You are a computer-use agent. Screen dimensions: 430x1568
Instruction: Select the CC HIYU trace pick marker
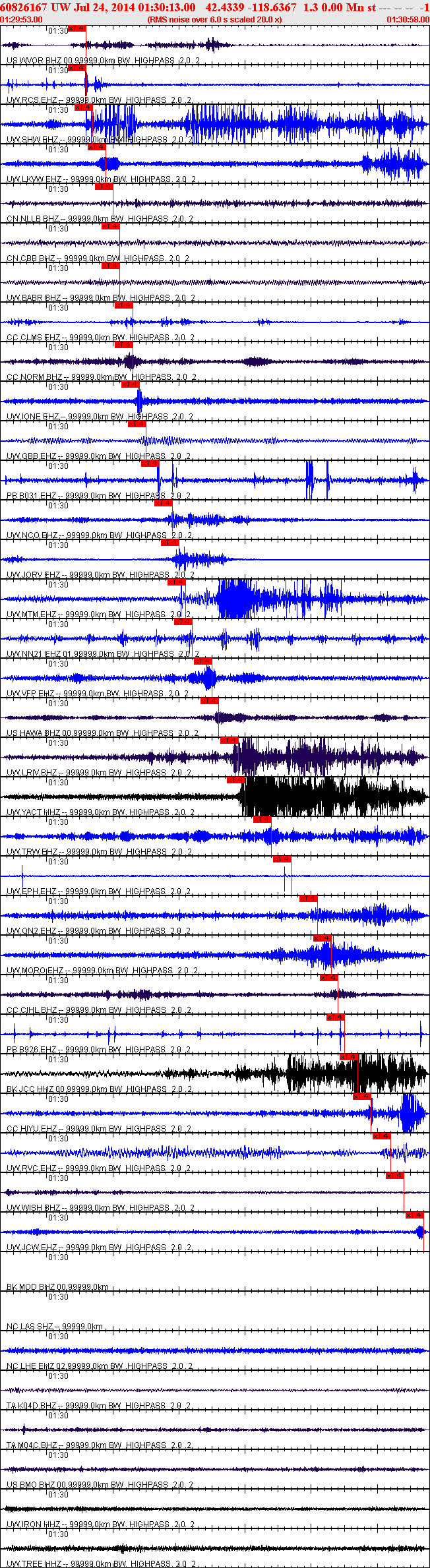tap(361, 1097)
